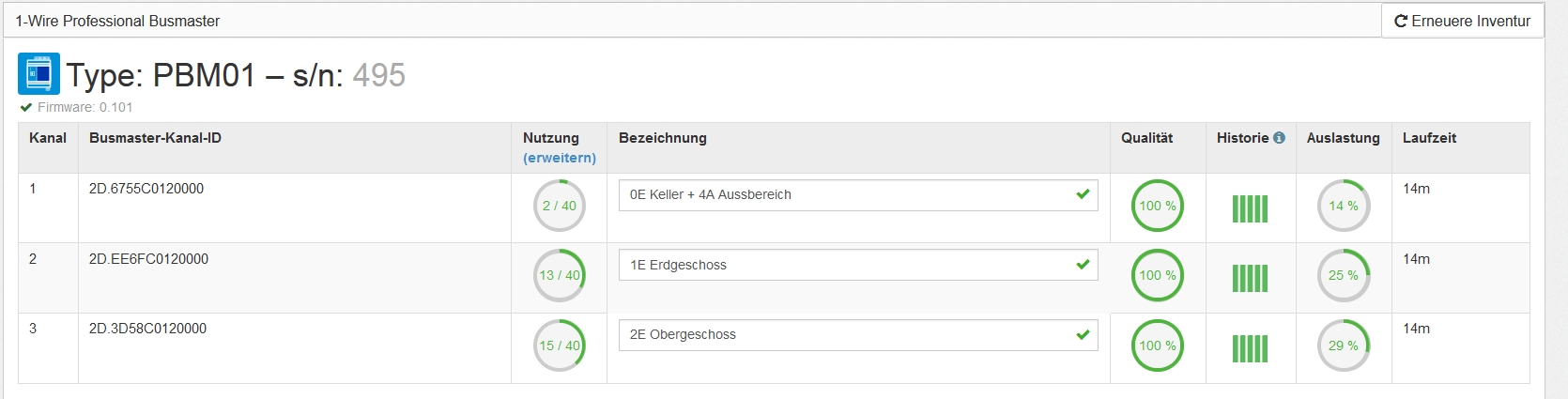Screen dimensions: 1568x399
Task: Click the 14 % Auslastung gauge
Action: (1344, 206)
